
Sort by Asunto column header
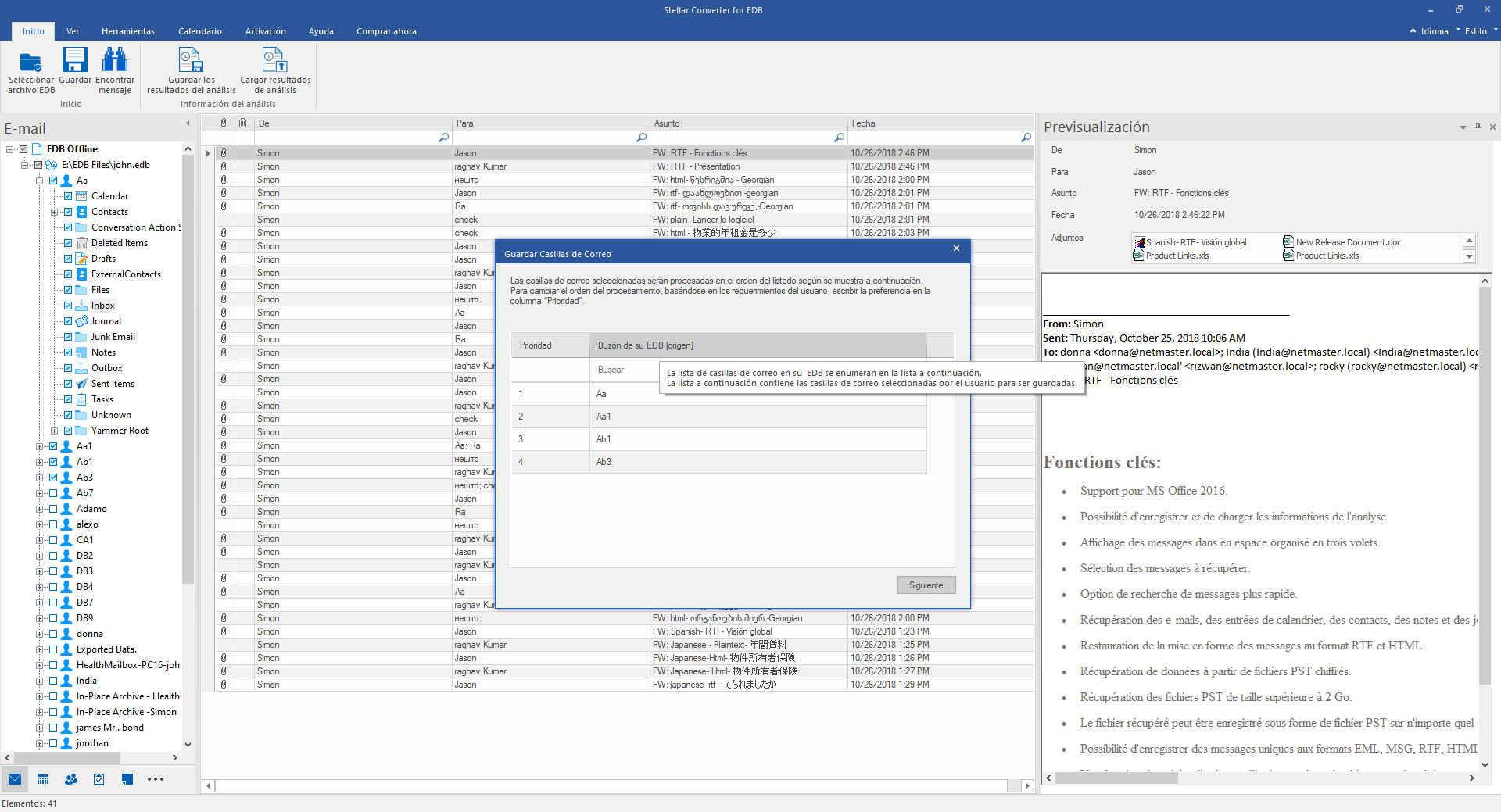(749, 123)
